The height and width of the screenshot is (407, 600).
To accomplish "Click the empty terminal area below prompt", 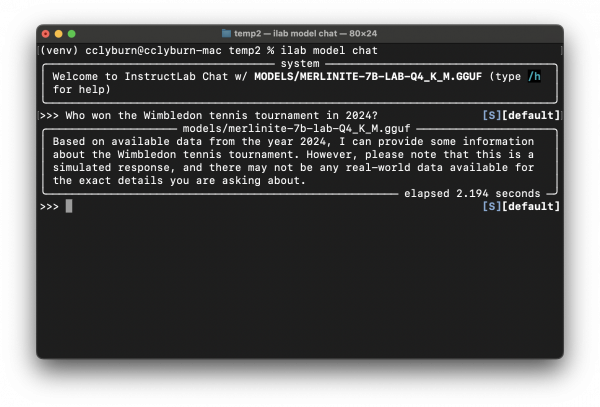I will [x=300, y=290].
